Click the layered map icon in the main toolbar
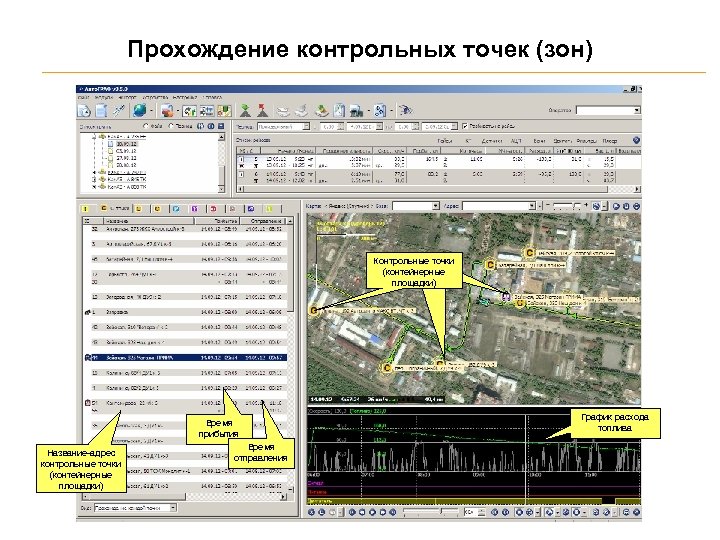Screen dimensions: 720x540 [321, 111]
